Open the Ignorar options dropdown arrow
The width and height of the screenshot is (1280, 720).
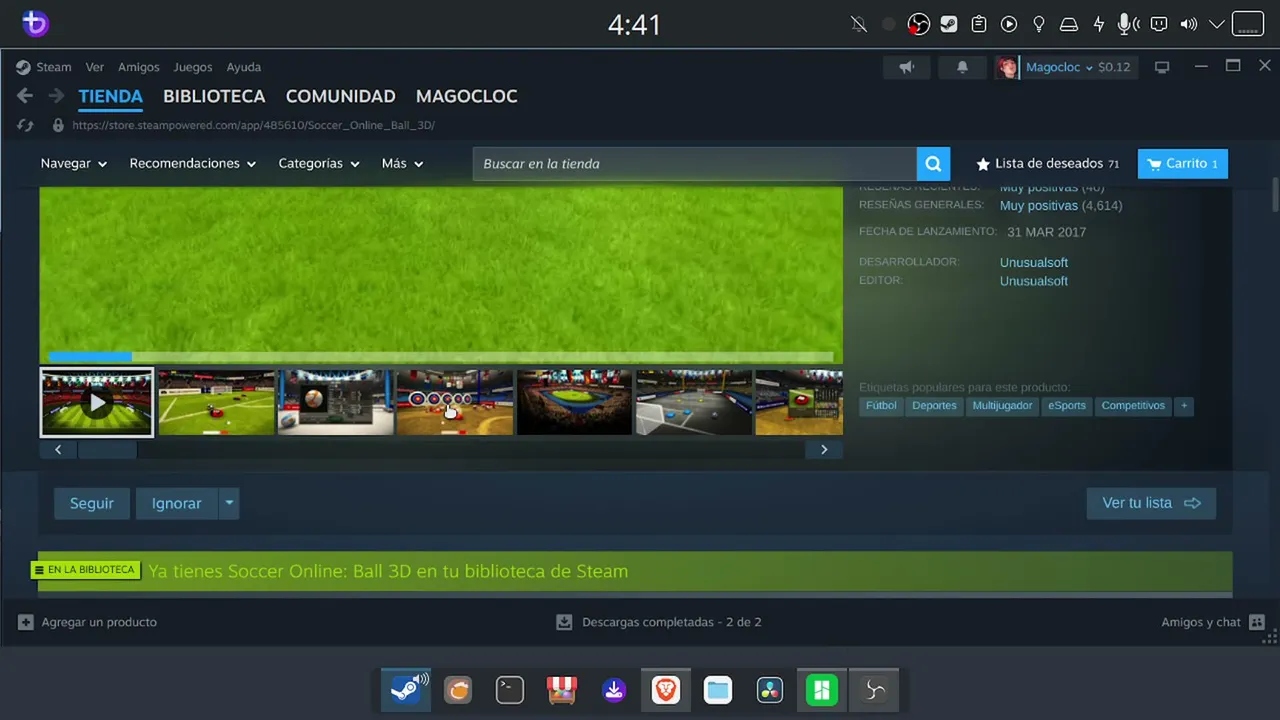tap(229, 503)
